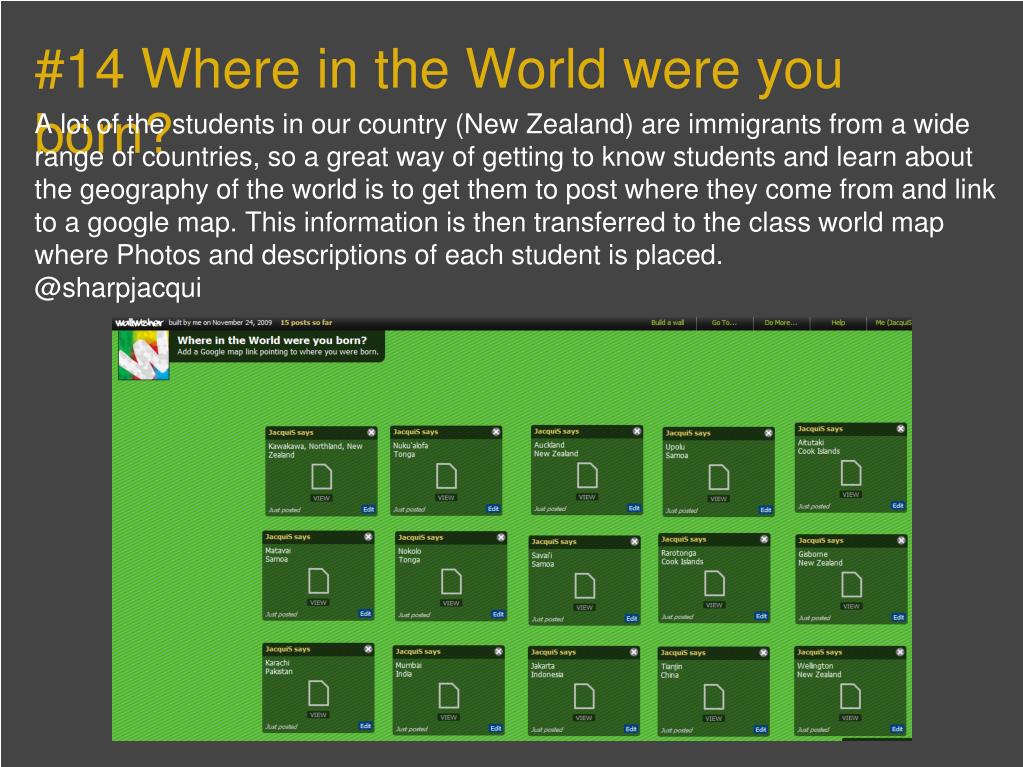Click document icon on Gisborne note

pos(851,585)
